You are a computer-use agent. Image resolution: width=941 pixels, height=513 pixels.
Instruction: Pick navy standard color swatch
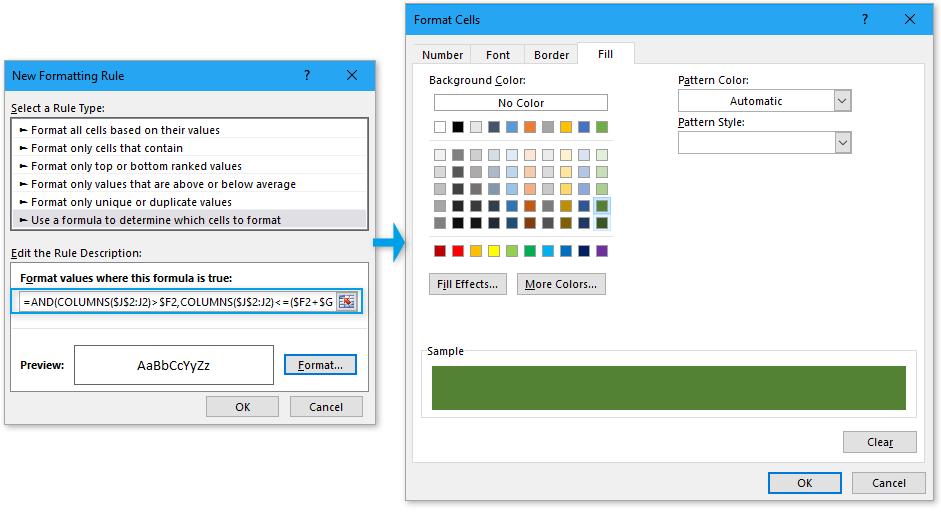[x=584, y=251]
